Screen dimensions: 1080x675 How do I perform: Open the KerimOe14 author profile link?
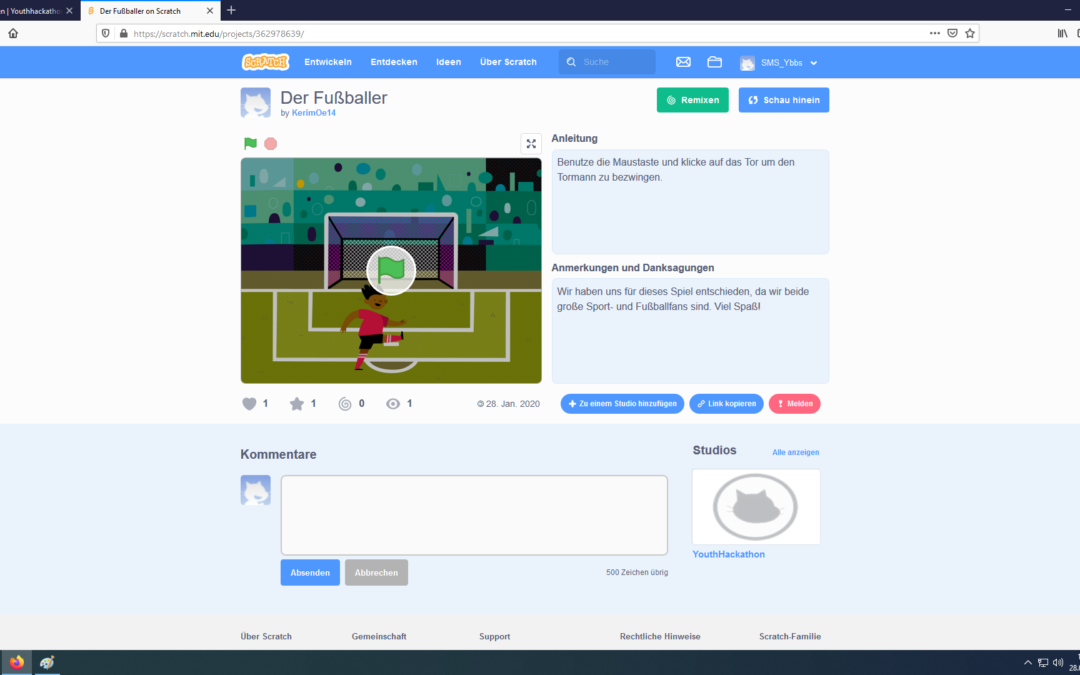coord(313,113)
